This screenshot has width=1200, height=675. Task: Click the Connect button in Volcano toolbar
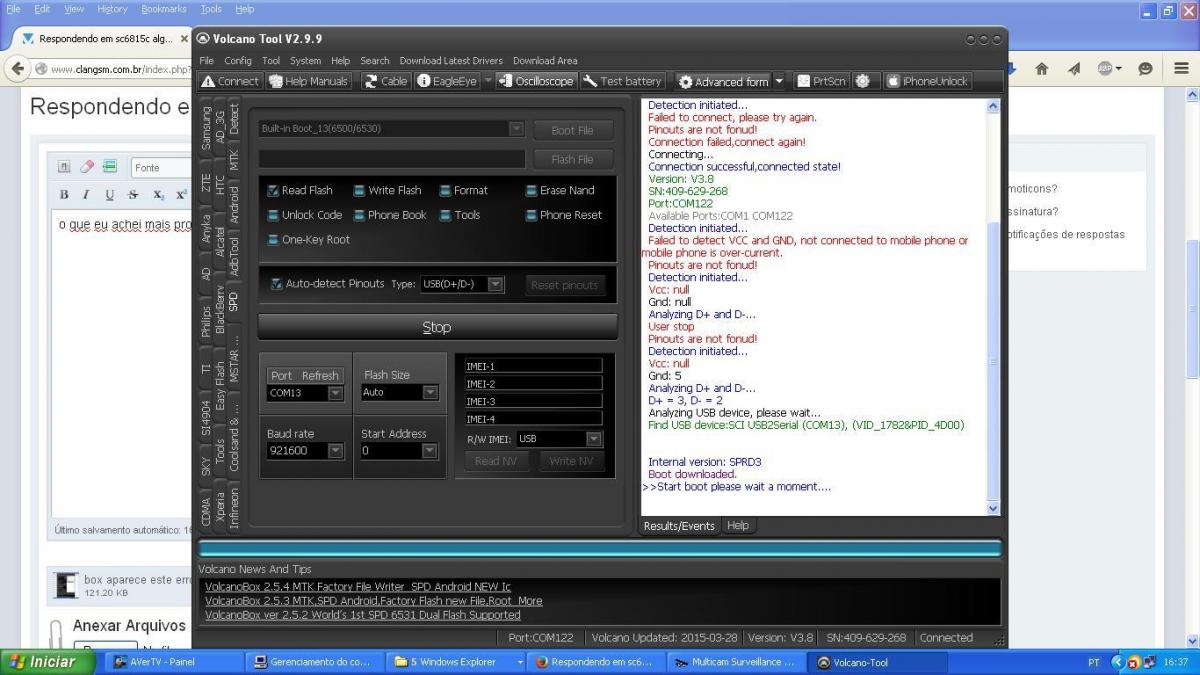[x=230, y=81]
